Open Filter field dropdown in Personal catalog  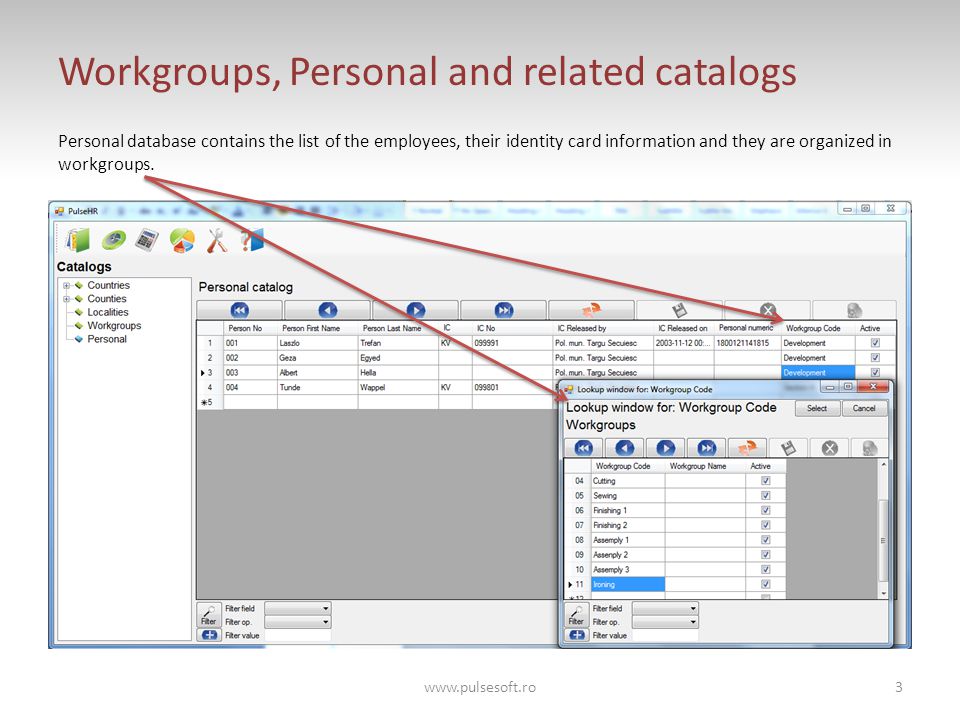pyautogui.click(x=298, y=608)
